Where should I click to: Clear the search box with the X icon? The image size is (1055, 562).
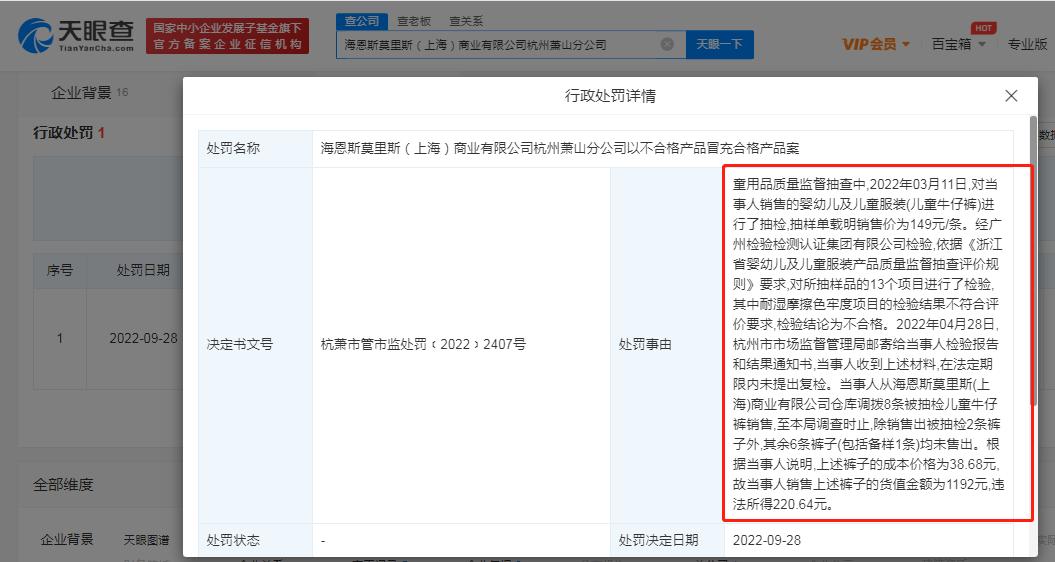click(667, 44)
